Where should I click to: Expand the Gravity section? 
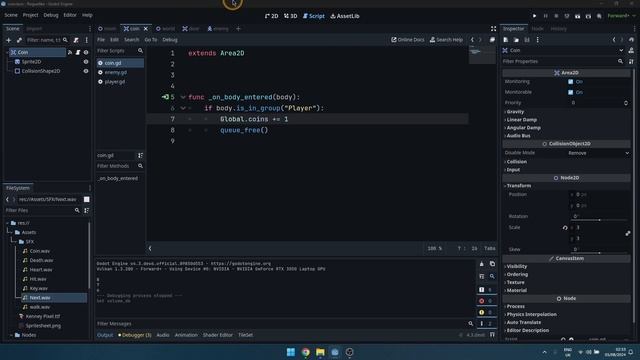point(515,111)
